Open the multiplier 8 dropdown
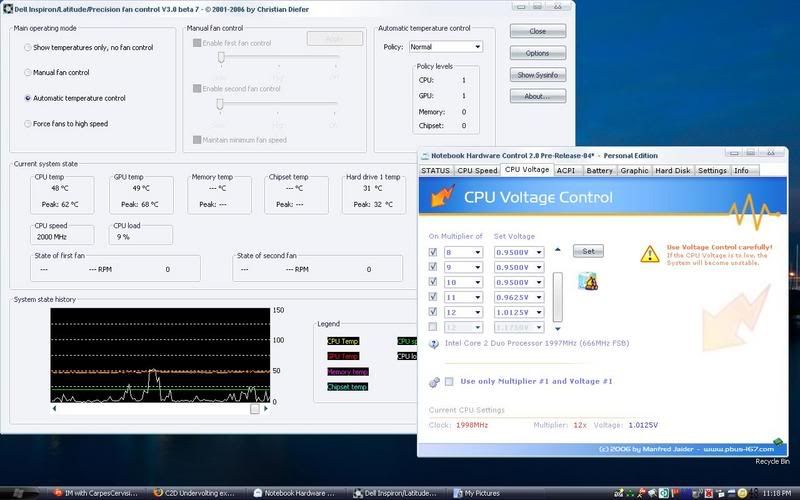 click(463, 252)
